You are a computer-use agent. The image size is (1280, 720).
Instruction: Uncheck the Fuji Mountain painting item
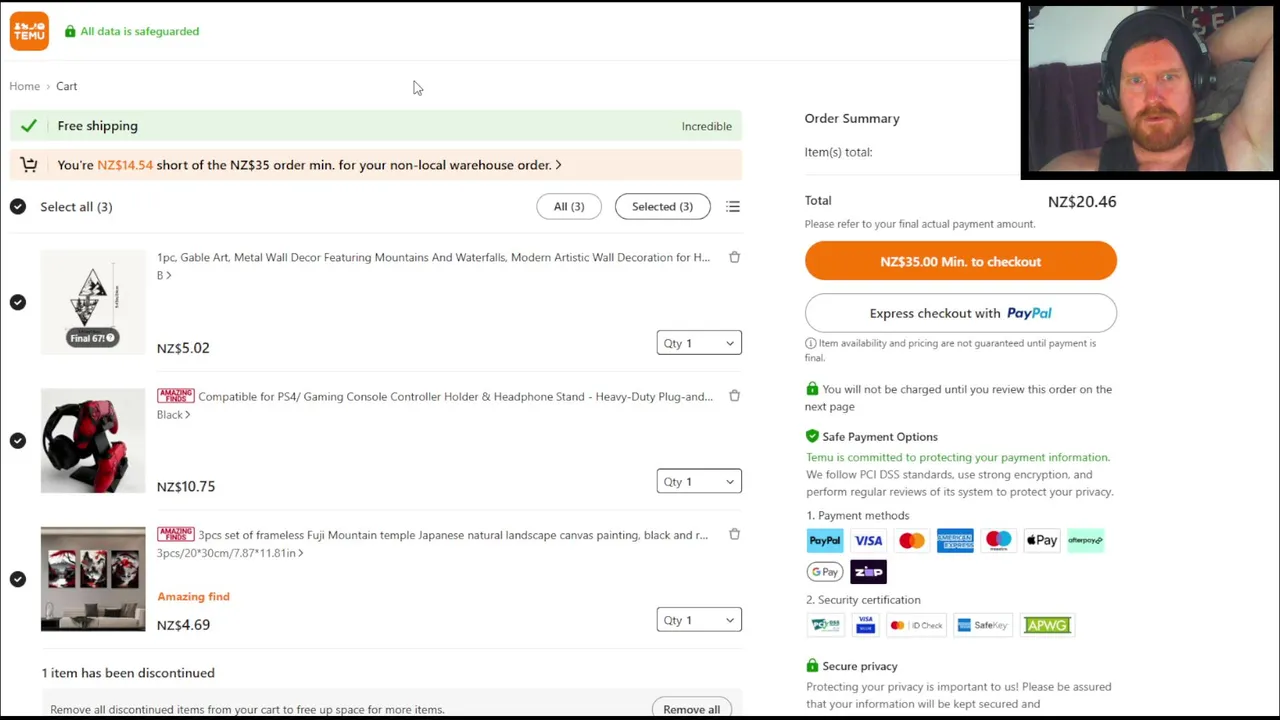click(x=18, y=579)
